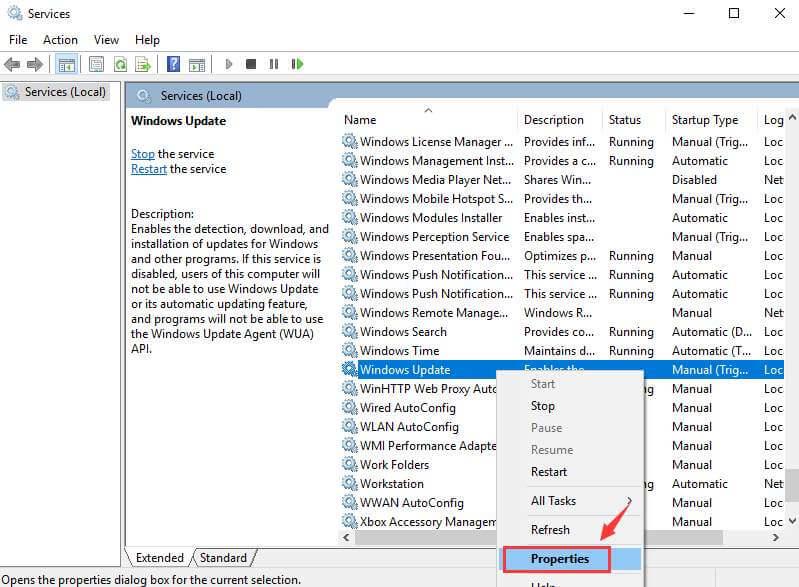Click the Restart Service toolbar icon

[x=297, y=64]
